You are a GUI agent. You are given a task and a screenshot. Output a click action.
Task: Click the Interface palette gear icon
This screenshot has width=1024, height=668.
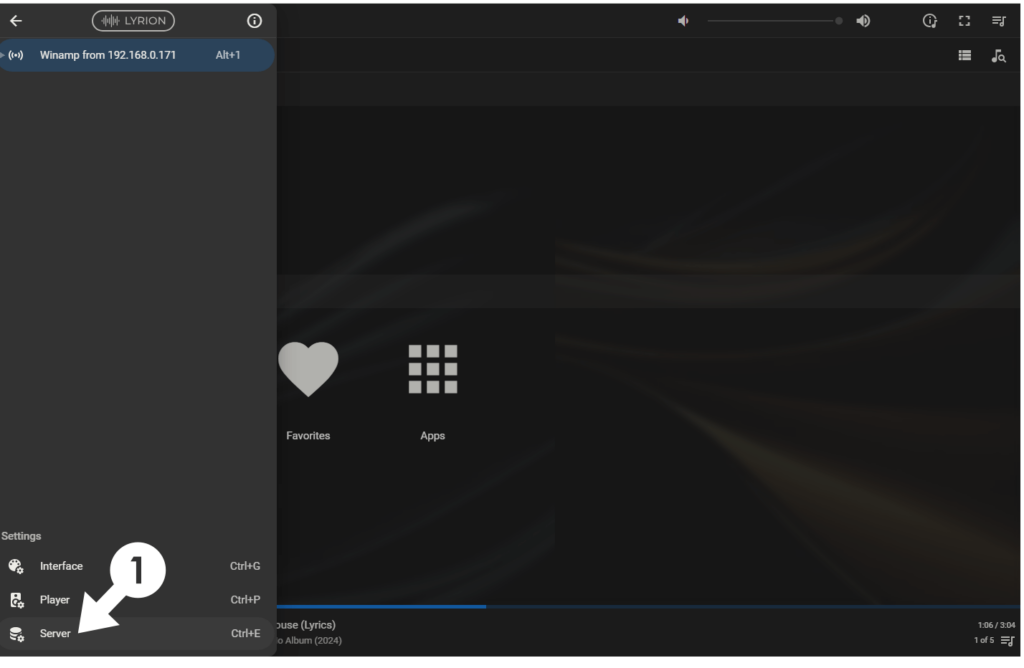coord(16,566)
